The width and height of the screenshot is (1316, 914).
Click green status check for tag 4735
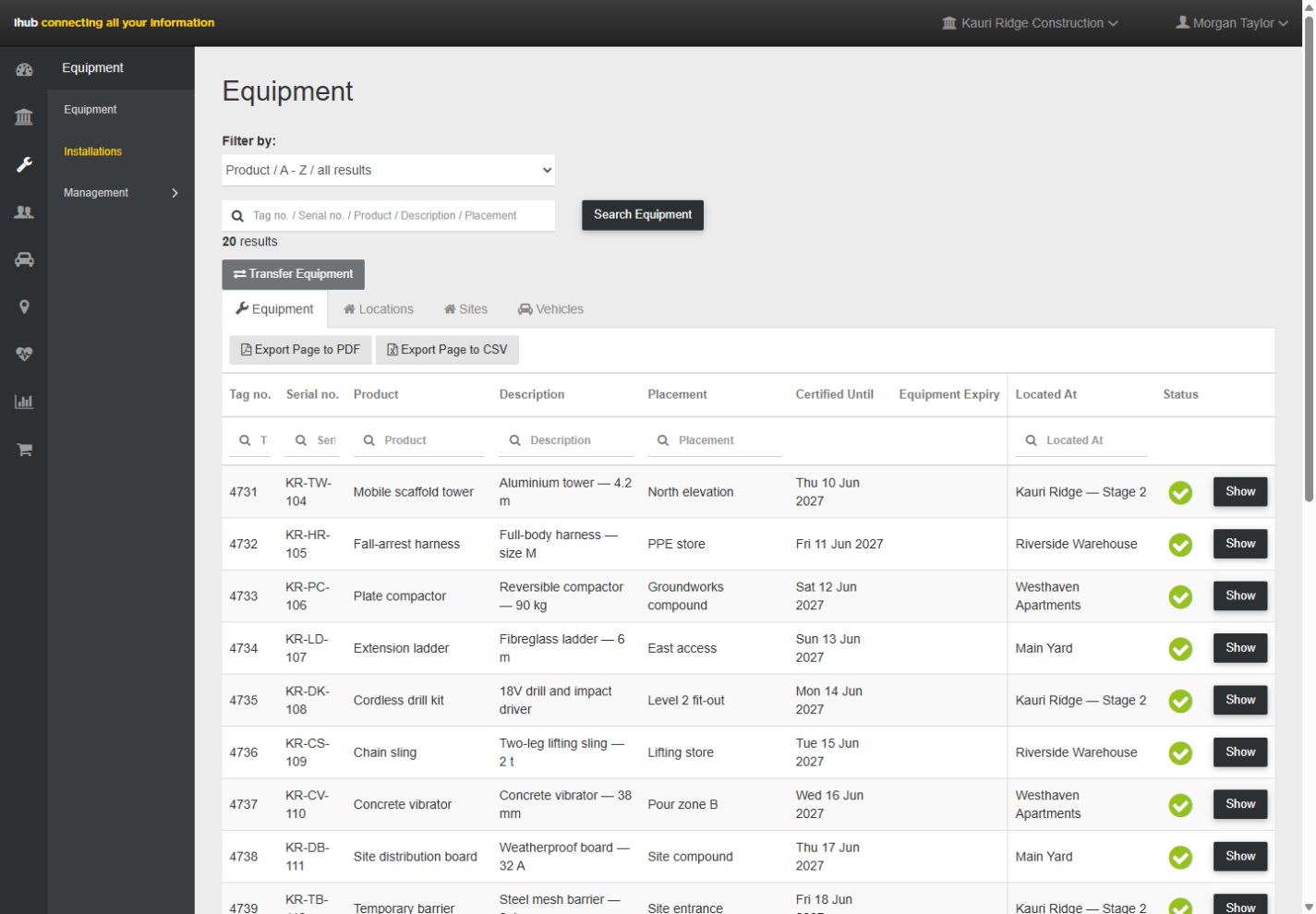pos(1180,701)
